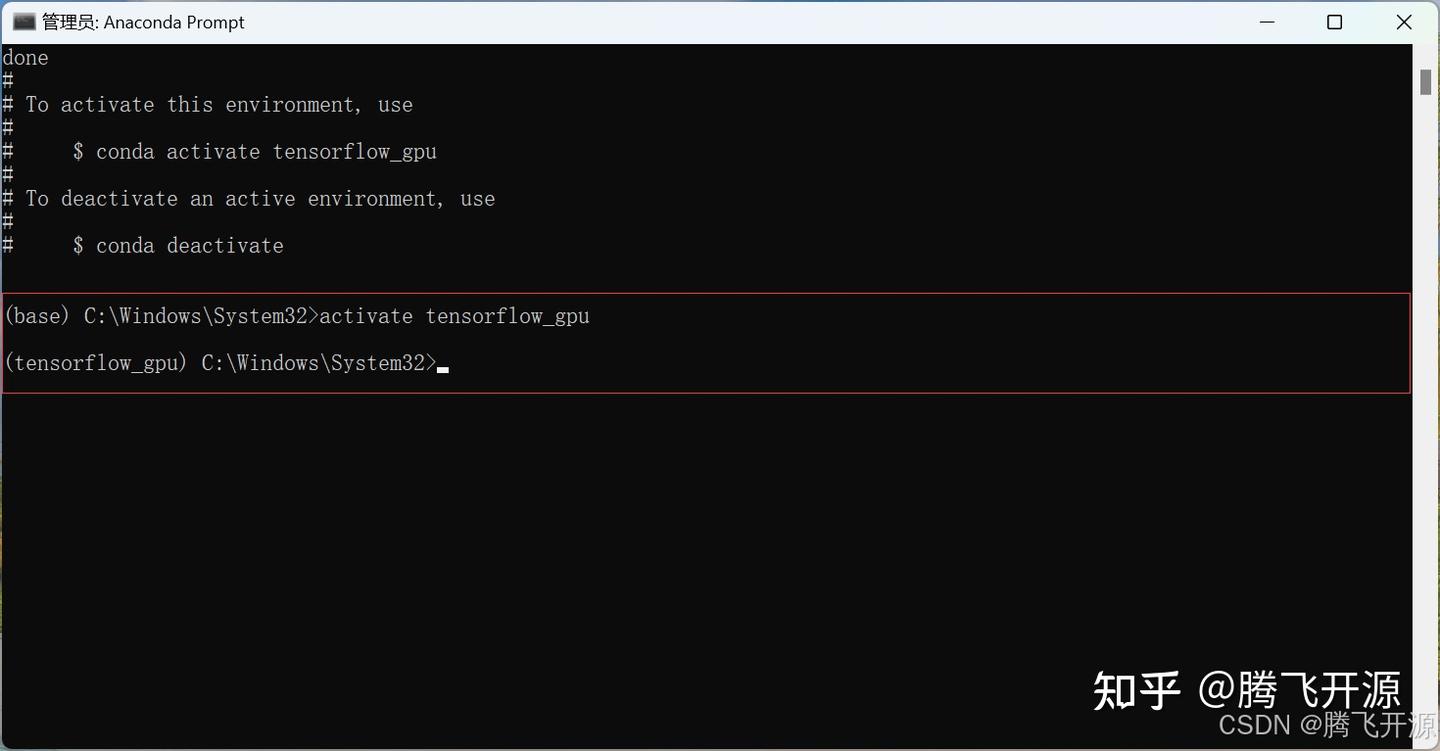The image size is (1440, 751).
Task: Click inside the red highlighted region
Action: pyautogui.click(x=700, y=340)
